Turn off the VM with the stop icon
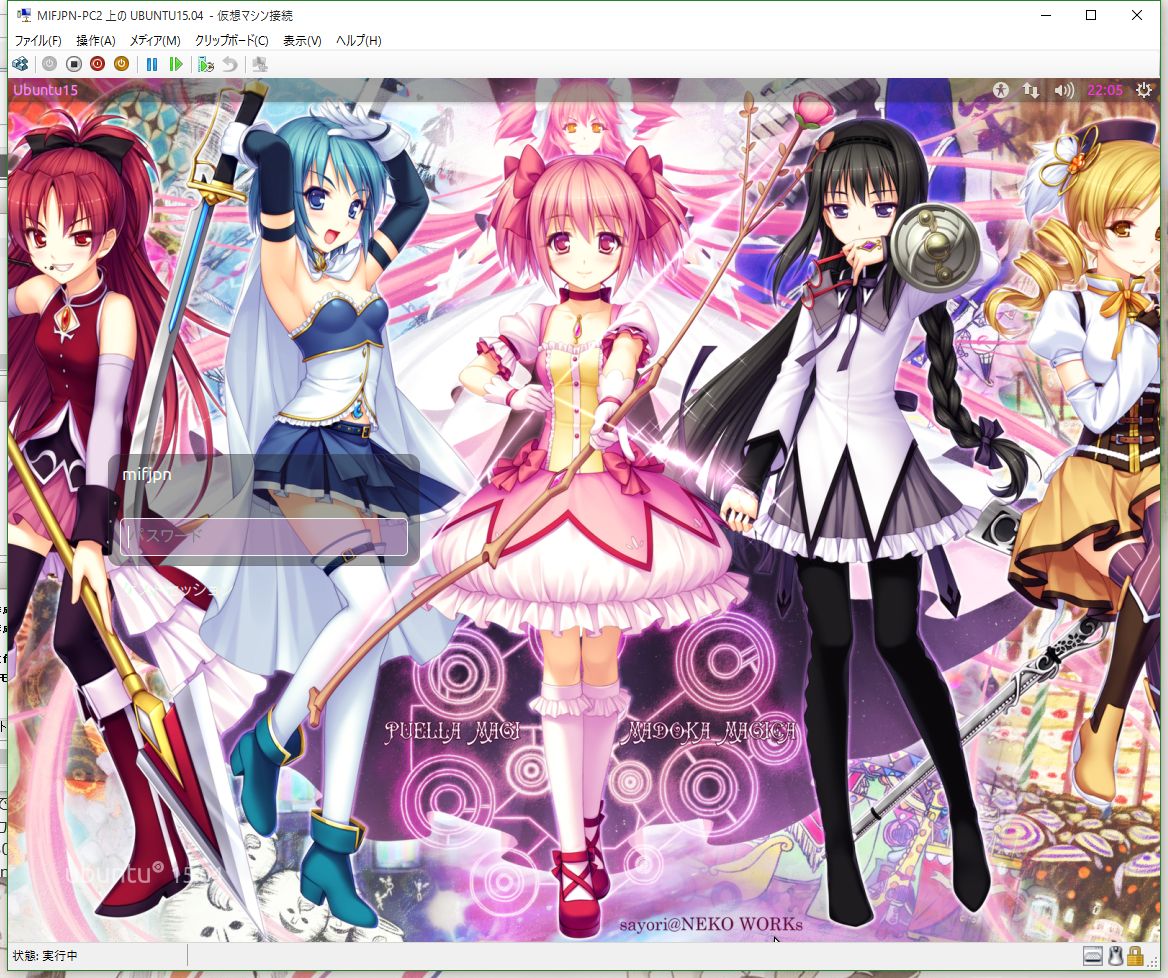 coord(74,65)
